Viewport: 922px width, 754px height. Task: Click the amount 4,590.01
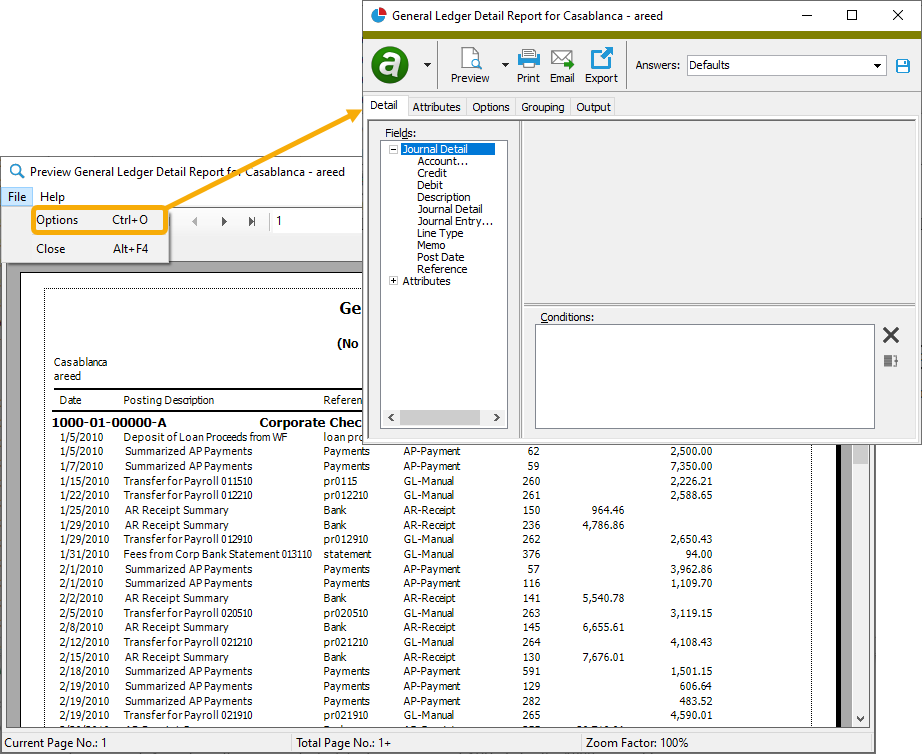tap(691, 716)
